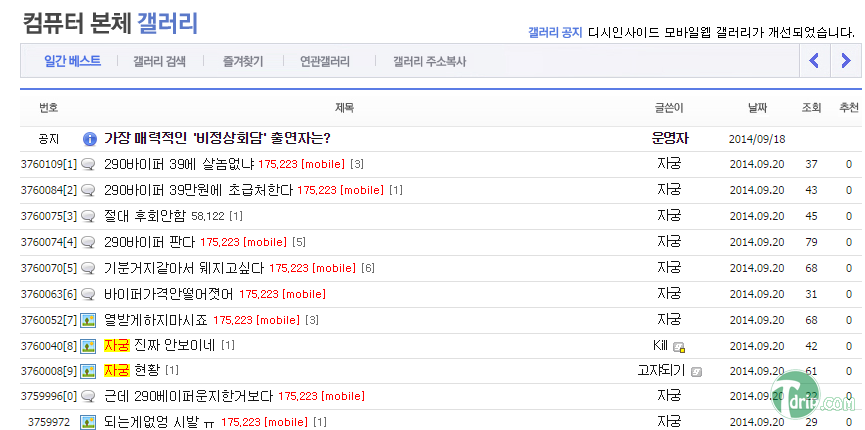Screen dimensions: 865x430
Task: Open post 근데 290베이퍼운지한거보다
Action: click(189, 396)
